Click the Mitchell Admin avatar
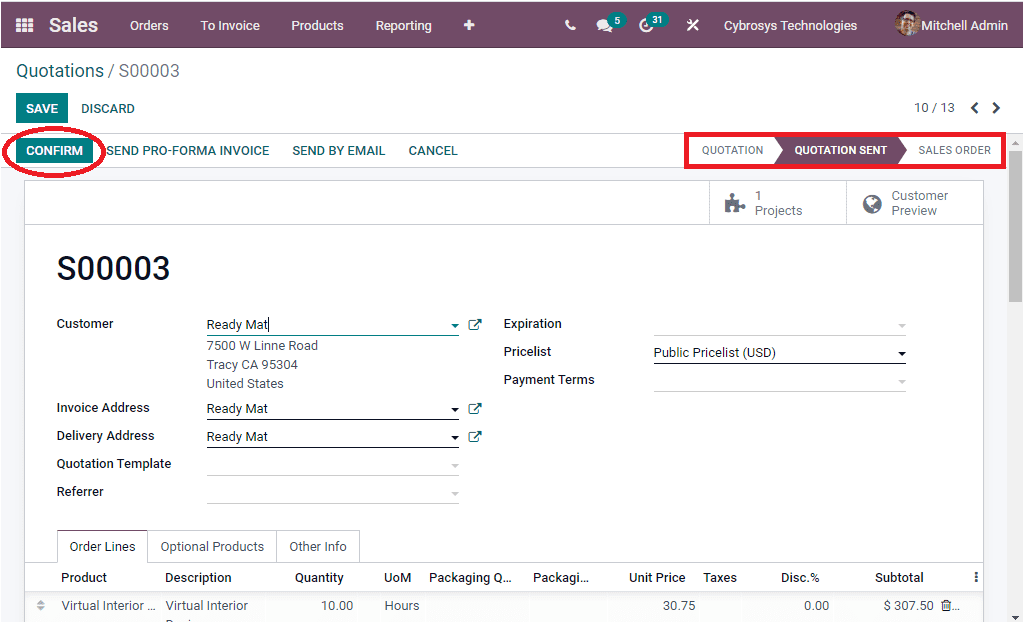The width and height of the screenshot is (1024, 623). pyautogui.click(x=906, y=24)
